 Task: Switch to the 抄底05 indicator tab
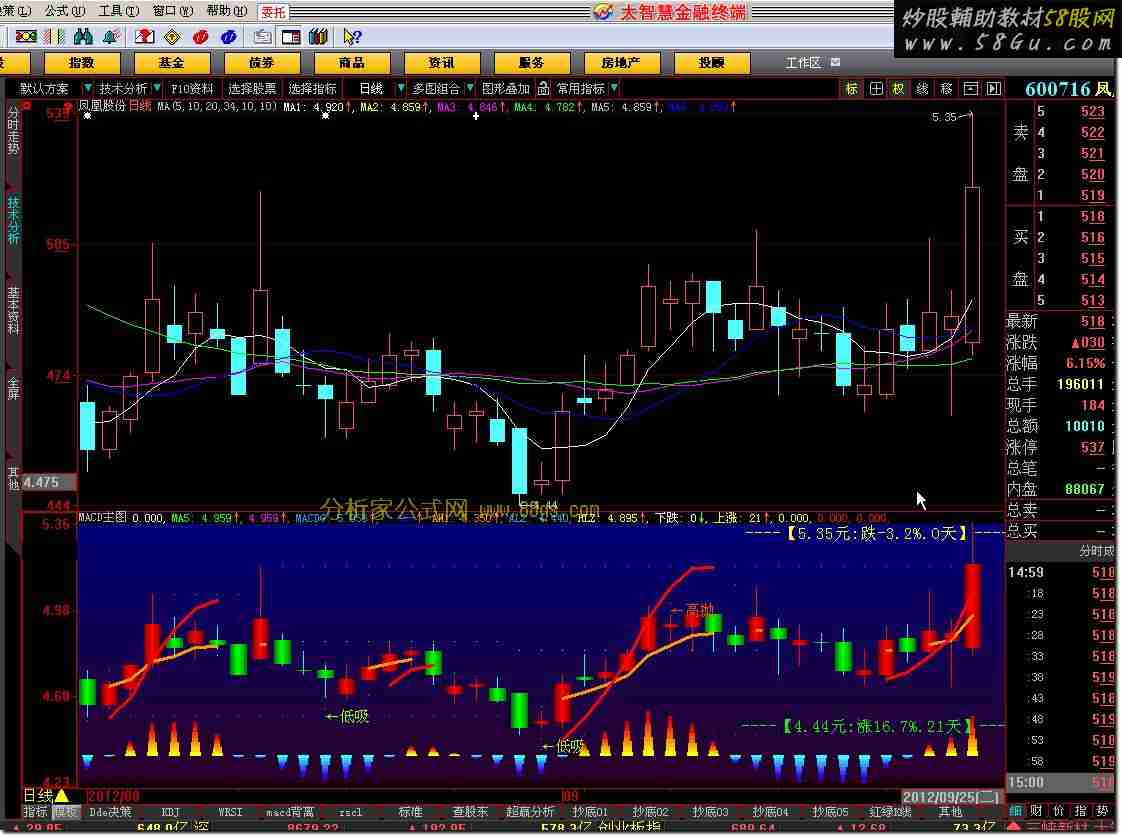[x=830, y=812]
